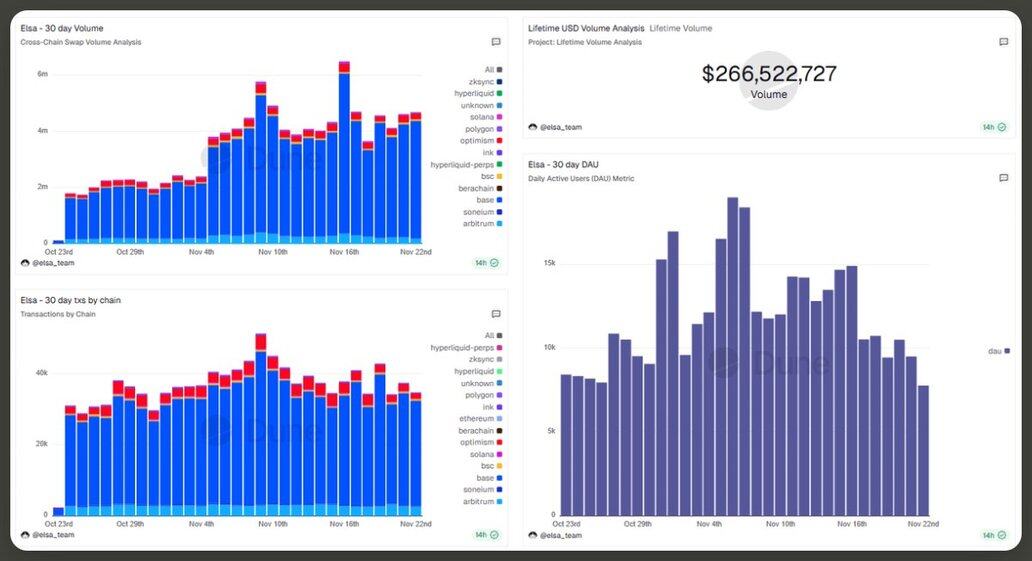Screen dimensions: 1032x561
Task: Click the 14h refresh badge in Volume panel
Action: (x=487, y=263)
